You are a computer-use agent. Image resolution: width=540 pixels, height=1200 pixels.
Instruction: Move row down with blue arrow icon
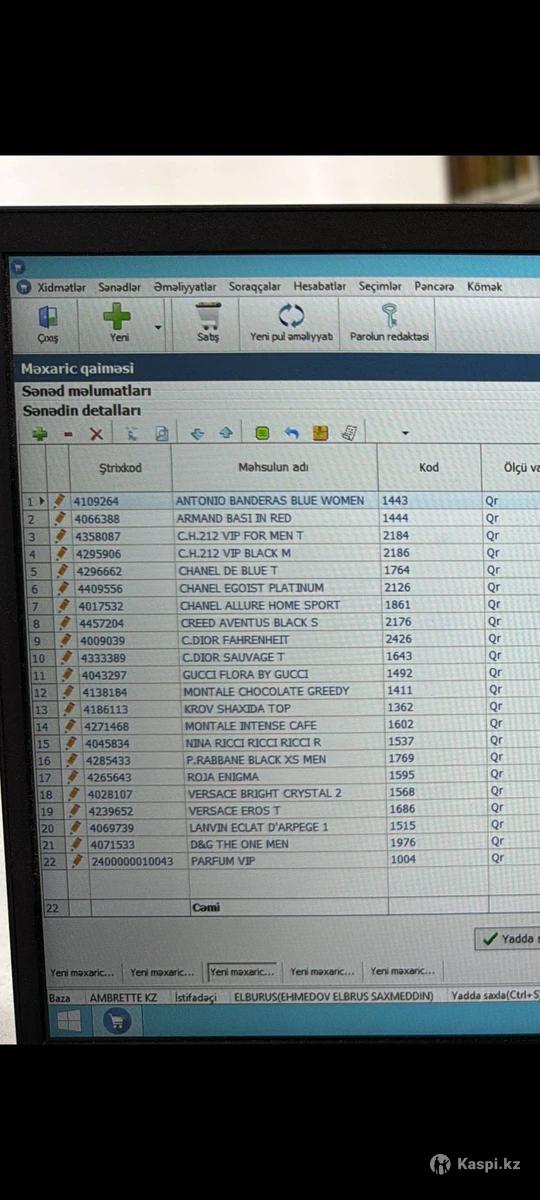click(x=197, y=433)
